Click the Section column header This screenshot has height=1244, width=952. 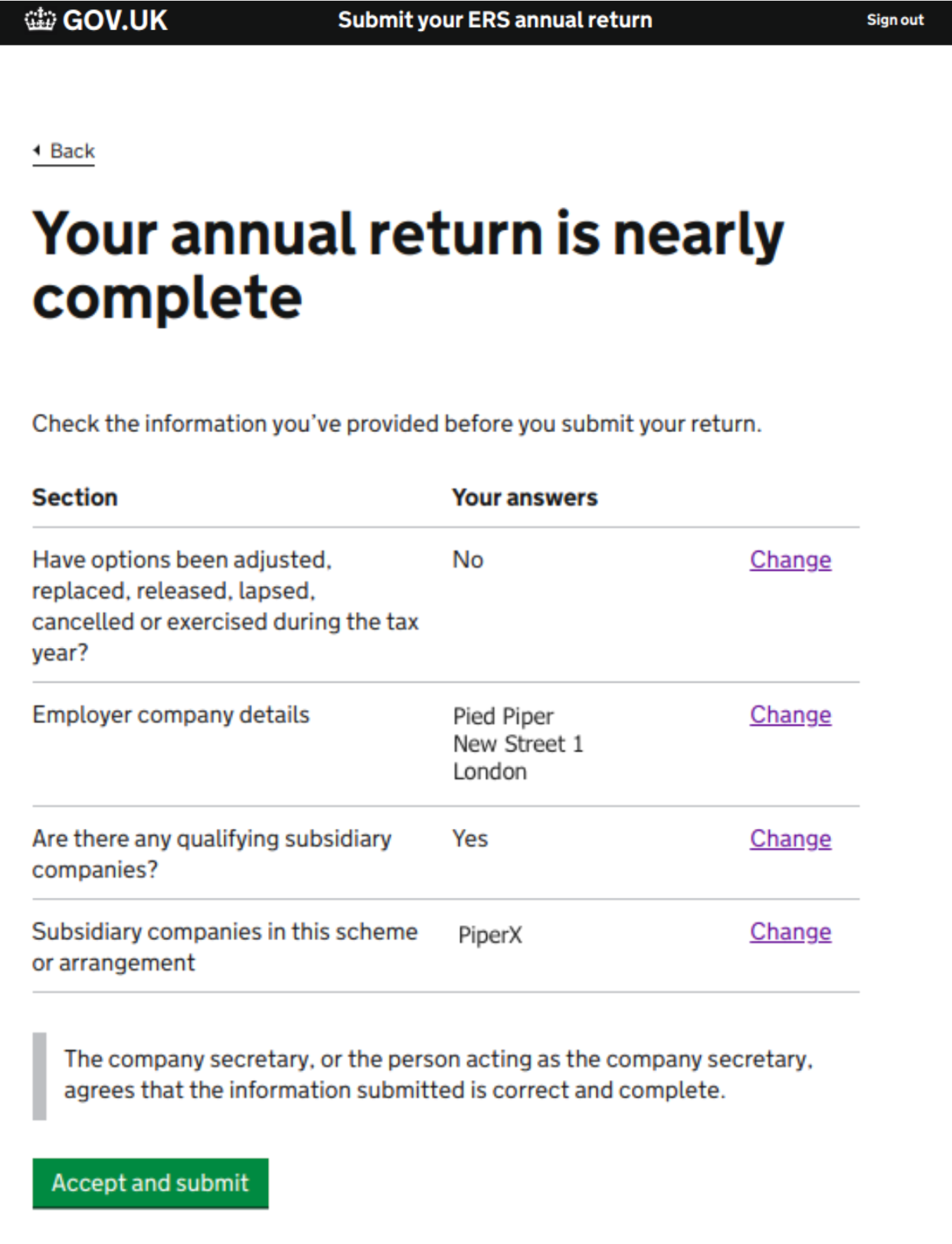(75, 497)
